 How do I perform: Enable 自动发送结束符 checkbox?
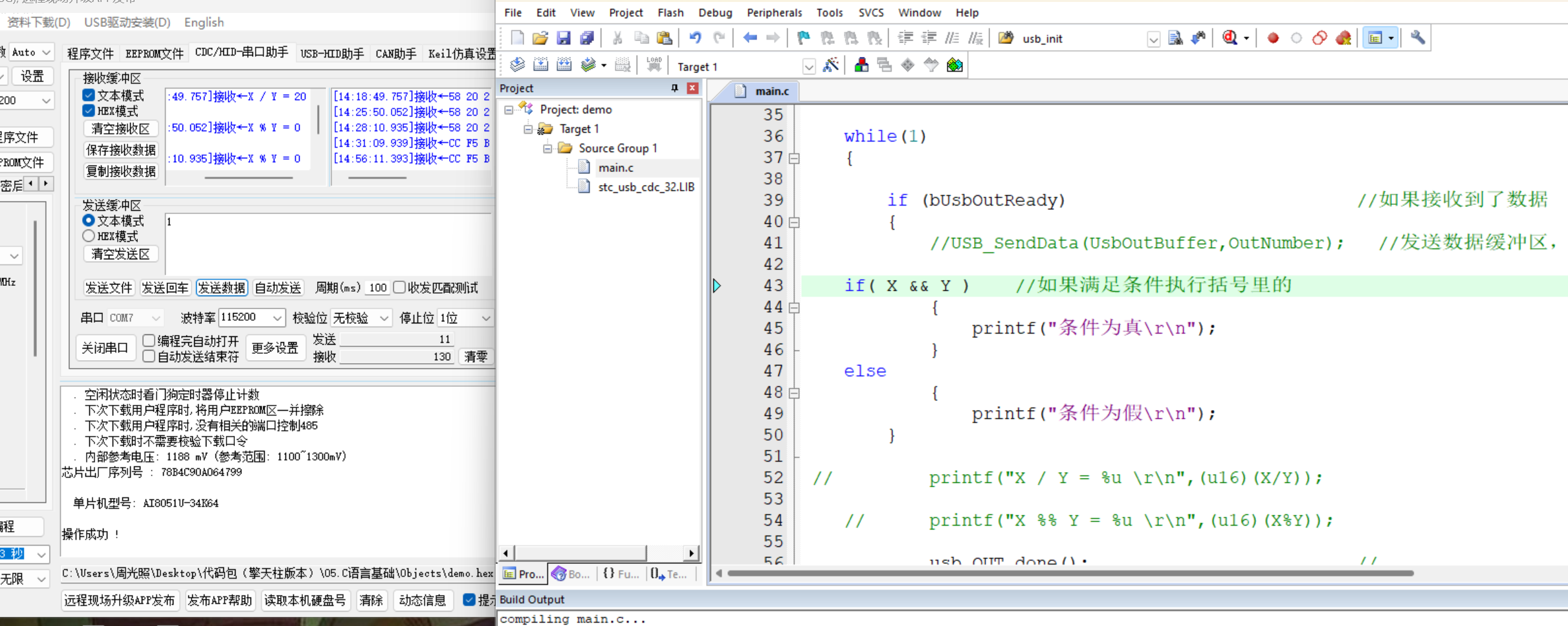pyautogui.click(x=149, y=356)
